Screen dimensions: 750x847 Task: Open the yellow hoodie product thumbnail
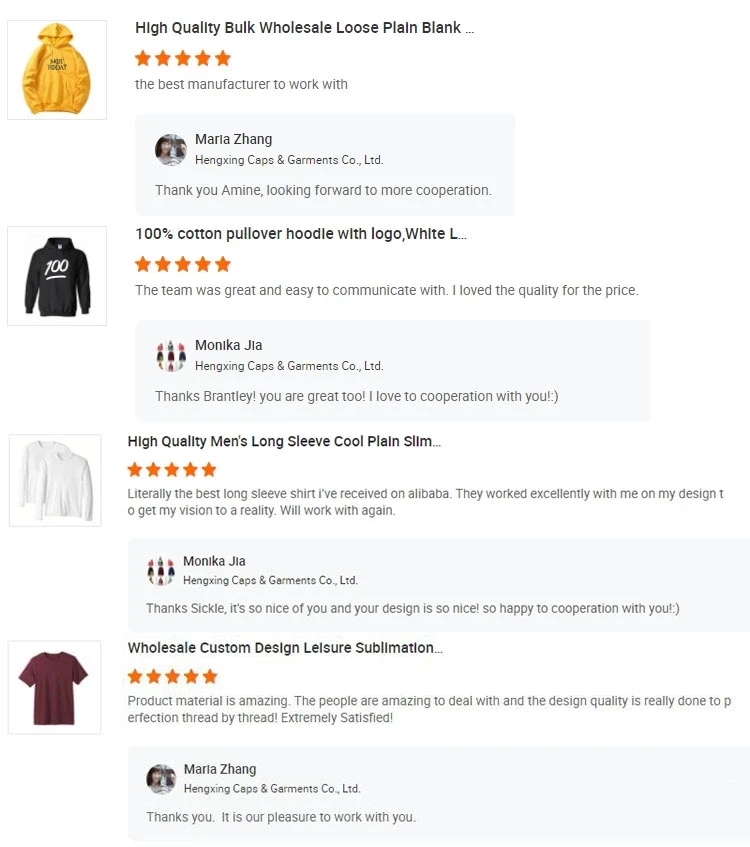[57, 70]
